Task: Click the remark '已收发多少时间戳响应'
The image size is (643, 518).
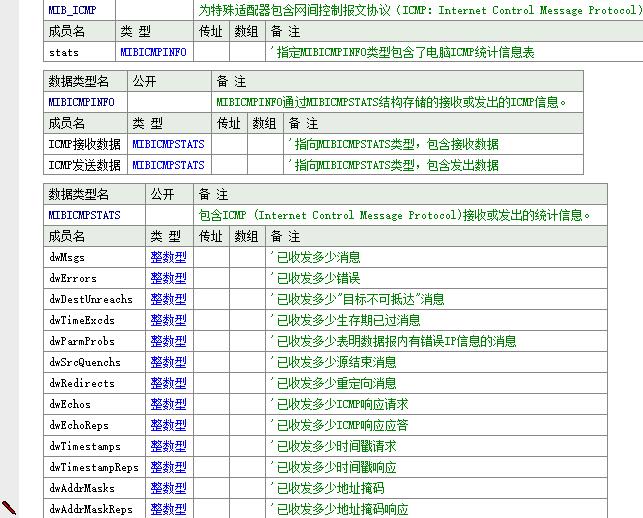Action: point(333,467)
